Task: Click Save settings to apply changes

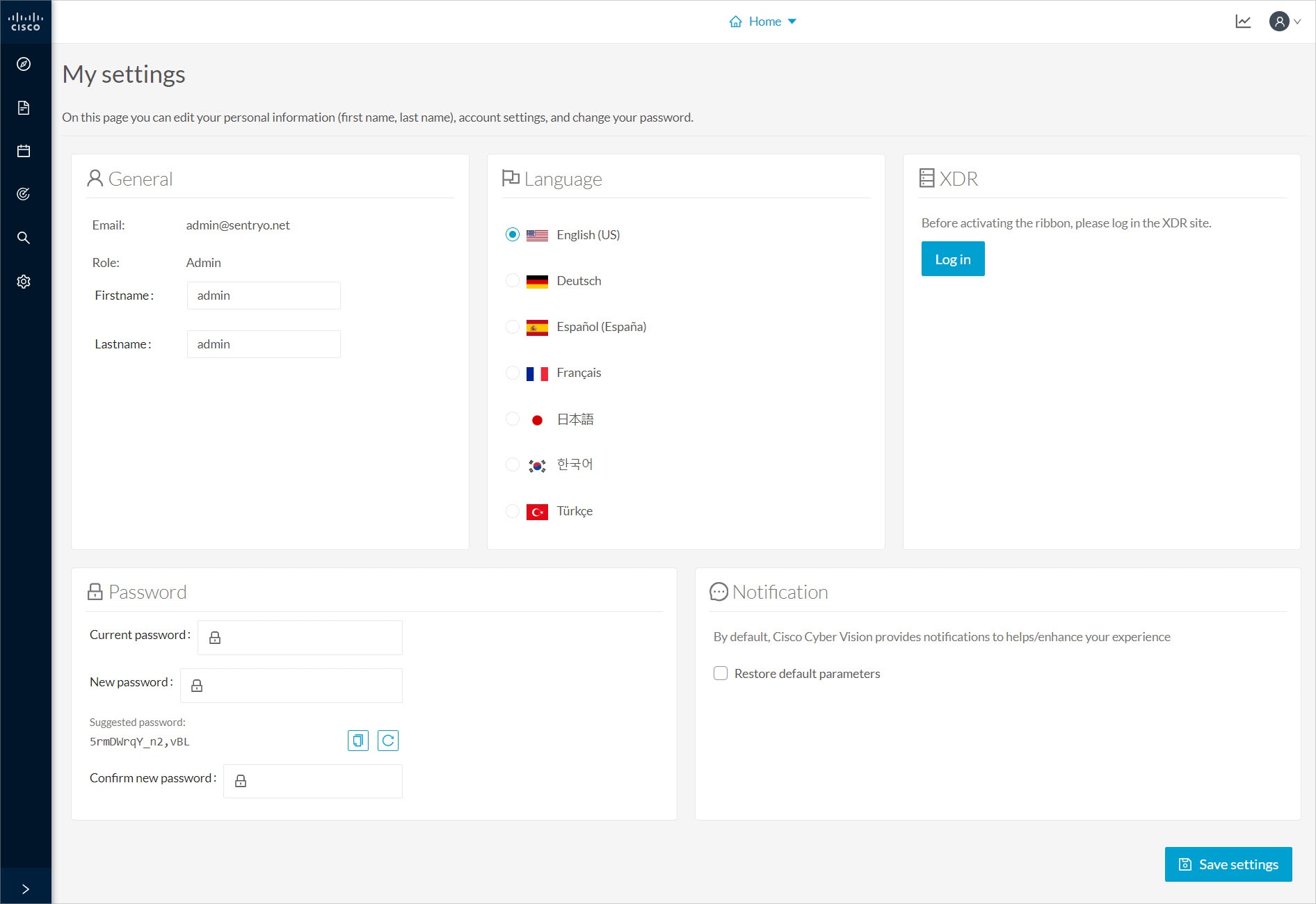Action: [1228, 864]
